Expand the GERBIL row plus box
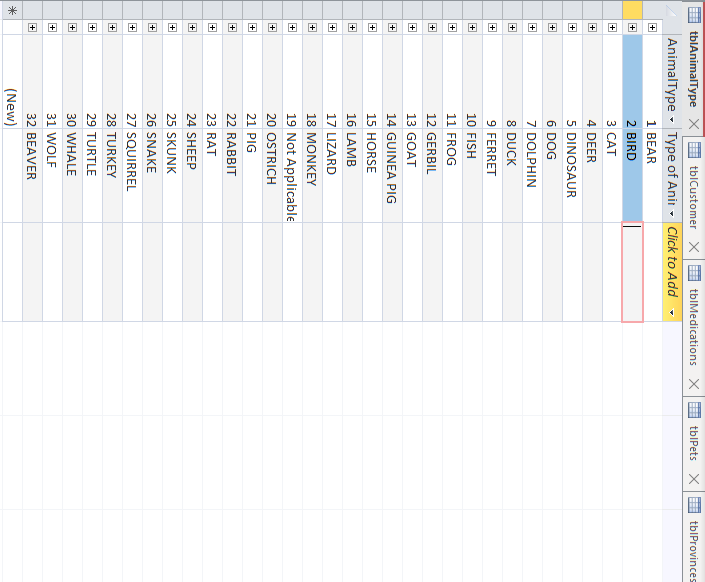 coord(433,27)
